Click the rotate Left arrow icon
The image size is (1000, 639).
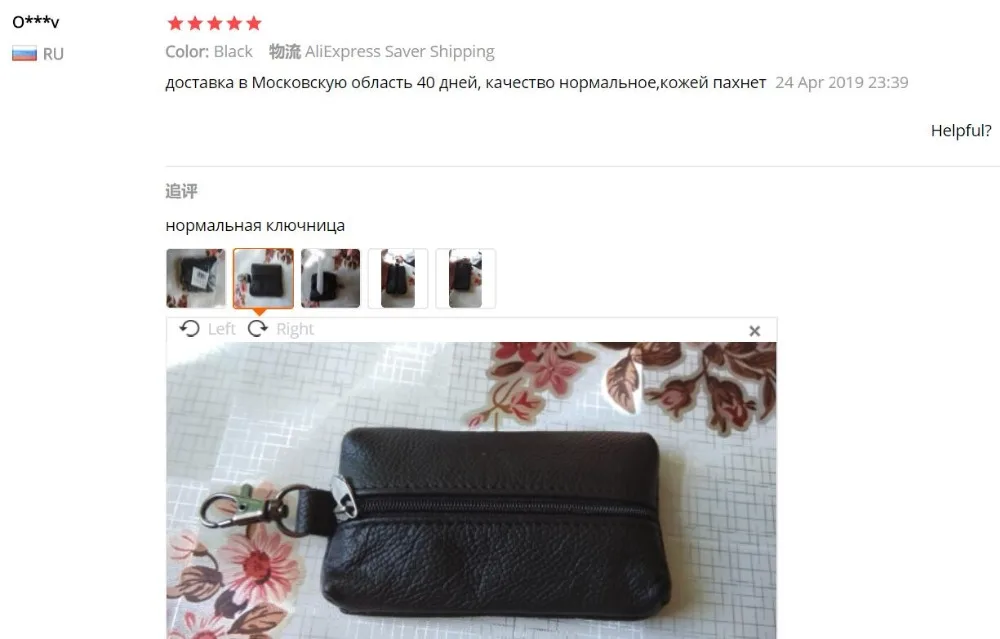[189, 328]
